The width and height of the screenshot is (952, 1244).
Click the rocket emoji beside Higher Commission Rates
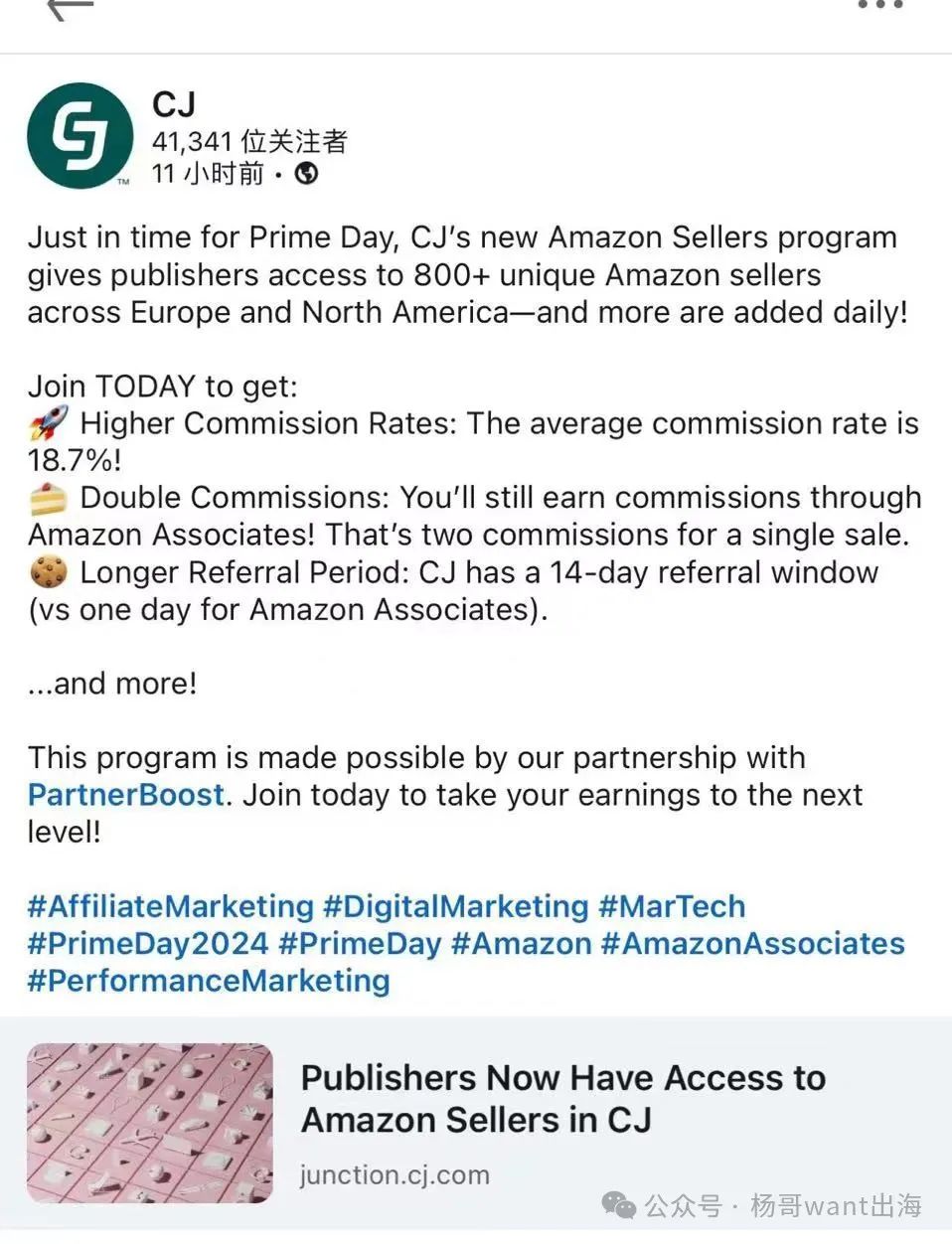(49, 424)
